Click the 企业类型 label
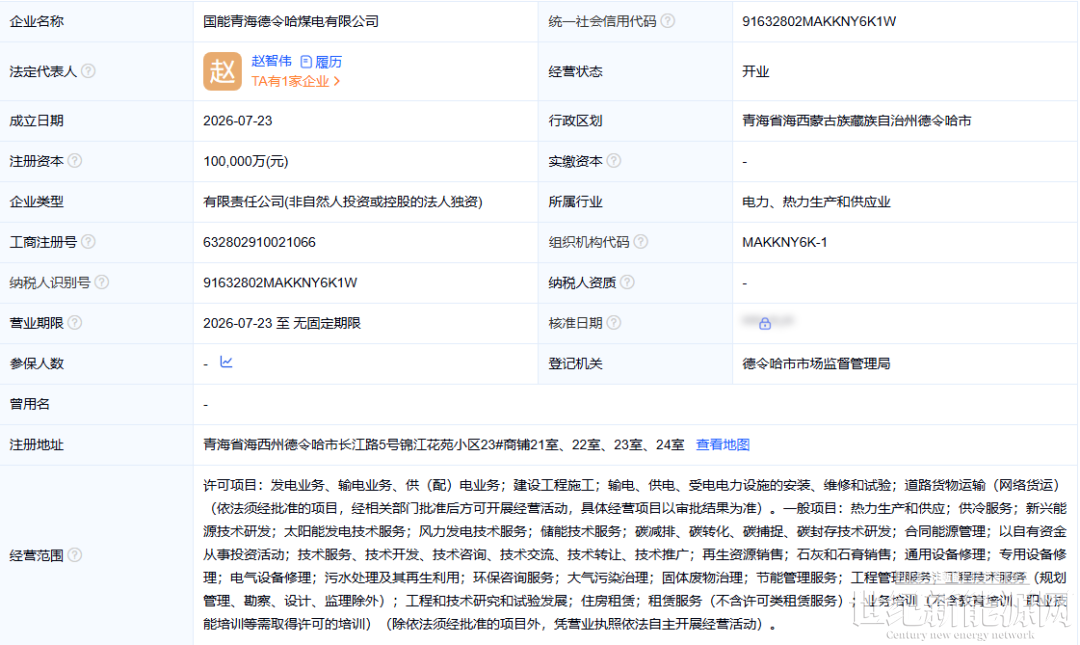Viewport: 1080px width, 645px height. point(37,201)
